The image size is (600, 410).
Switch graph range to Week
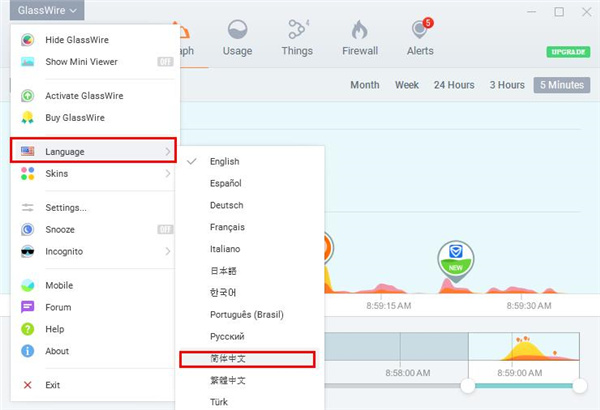[407, 85]
